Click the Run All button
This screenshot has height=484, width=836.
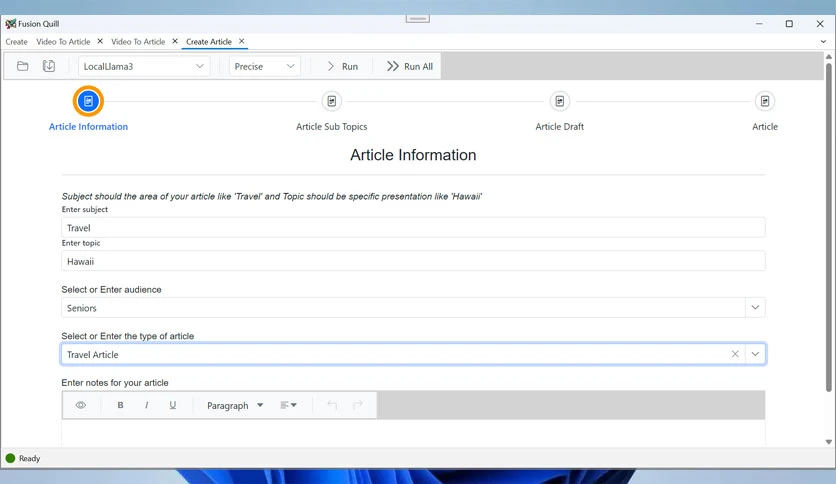(x=409, y=66)
